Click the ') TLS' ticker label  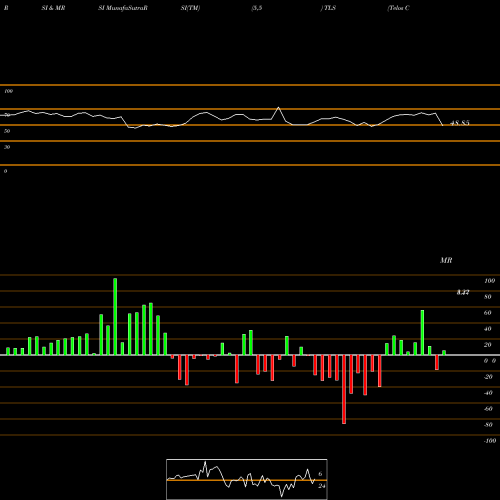pyautogui.click(x=328, y=8)
